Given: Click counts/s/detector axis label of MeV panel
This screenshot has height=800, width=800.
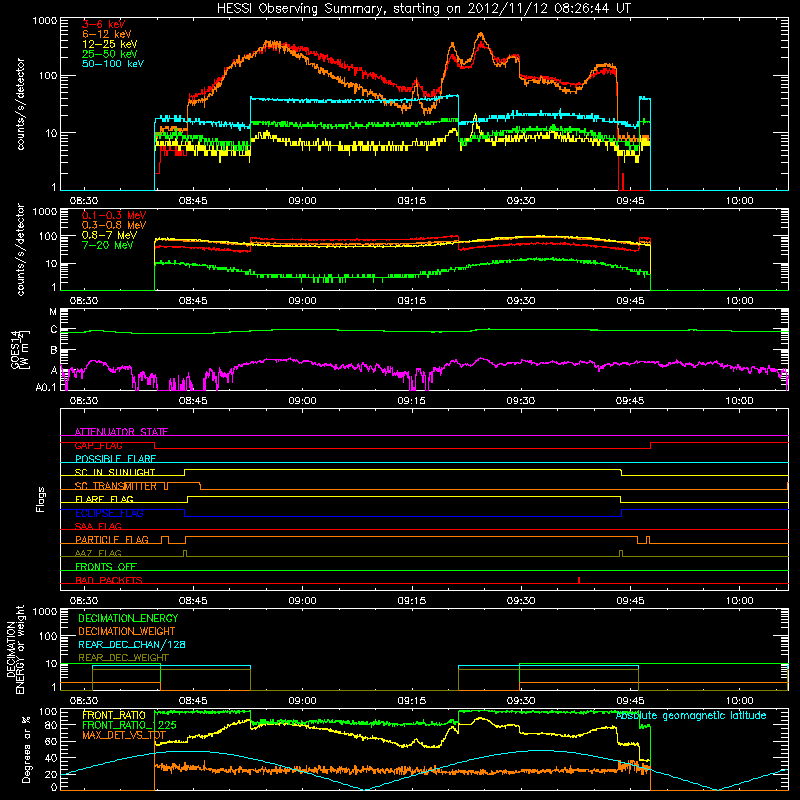Looking at the screenshot, I should coord(20,249).
